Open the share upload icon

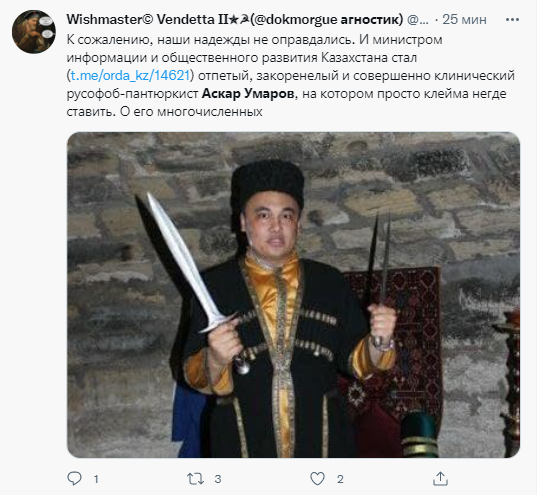tap(440, 478)
